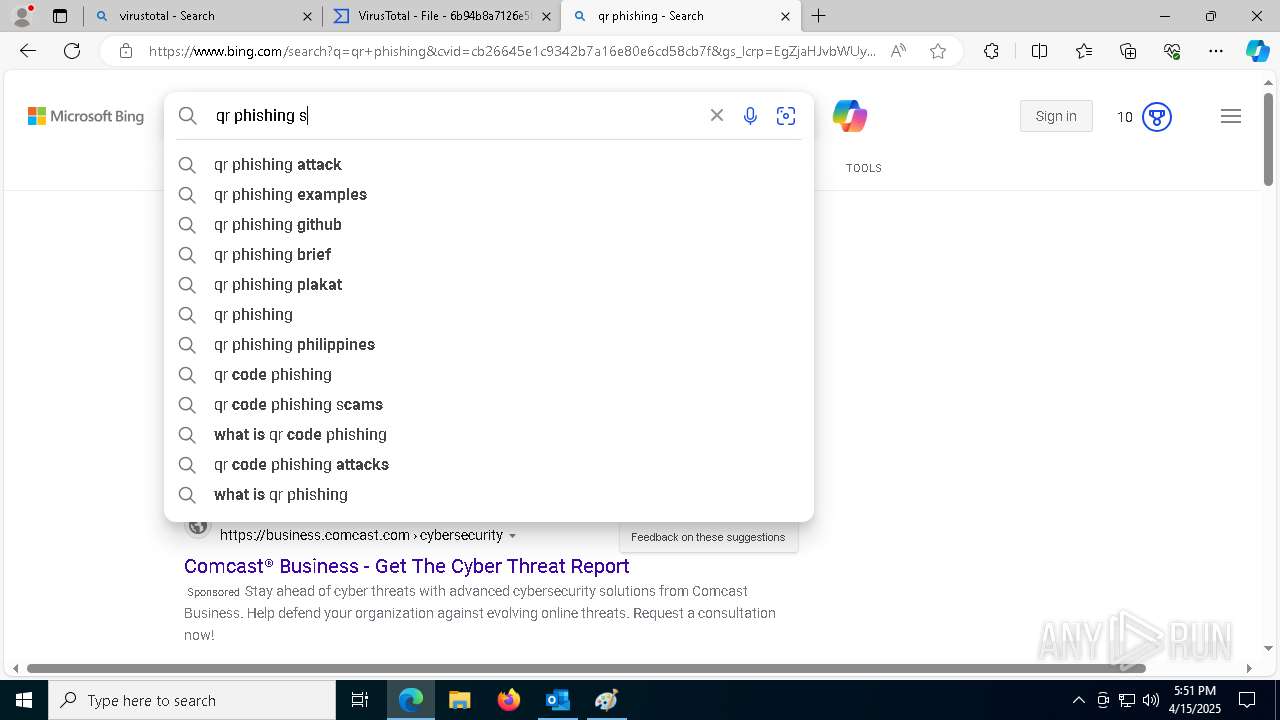
Task: Run search with the magnifier icon
Action: (x=187, y=116)
